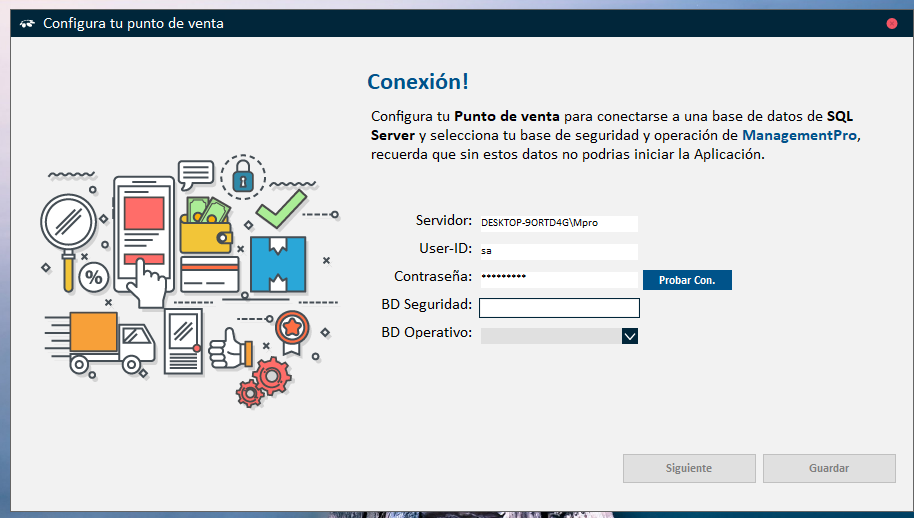Click the thumbs-up hand icon
The width and height of the screenshot is (914, 518).
(228, 348)
